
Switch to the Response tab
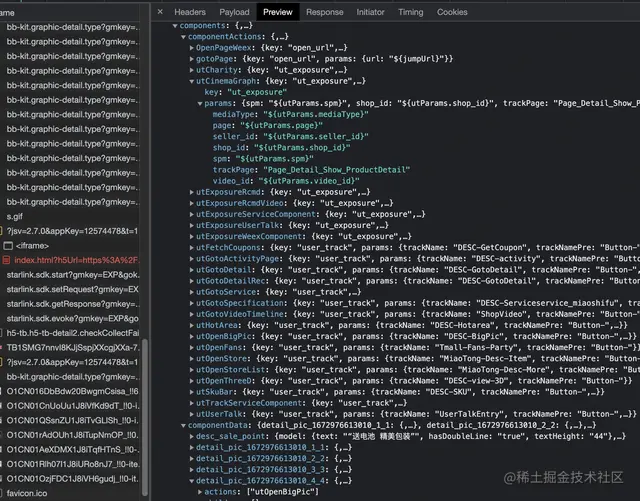pyautogui.click(x=324, y=12)
